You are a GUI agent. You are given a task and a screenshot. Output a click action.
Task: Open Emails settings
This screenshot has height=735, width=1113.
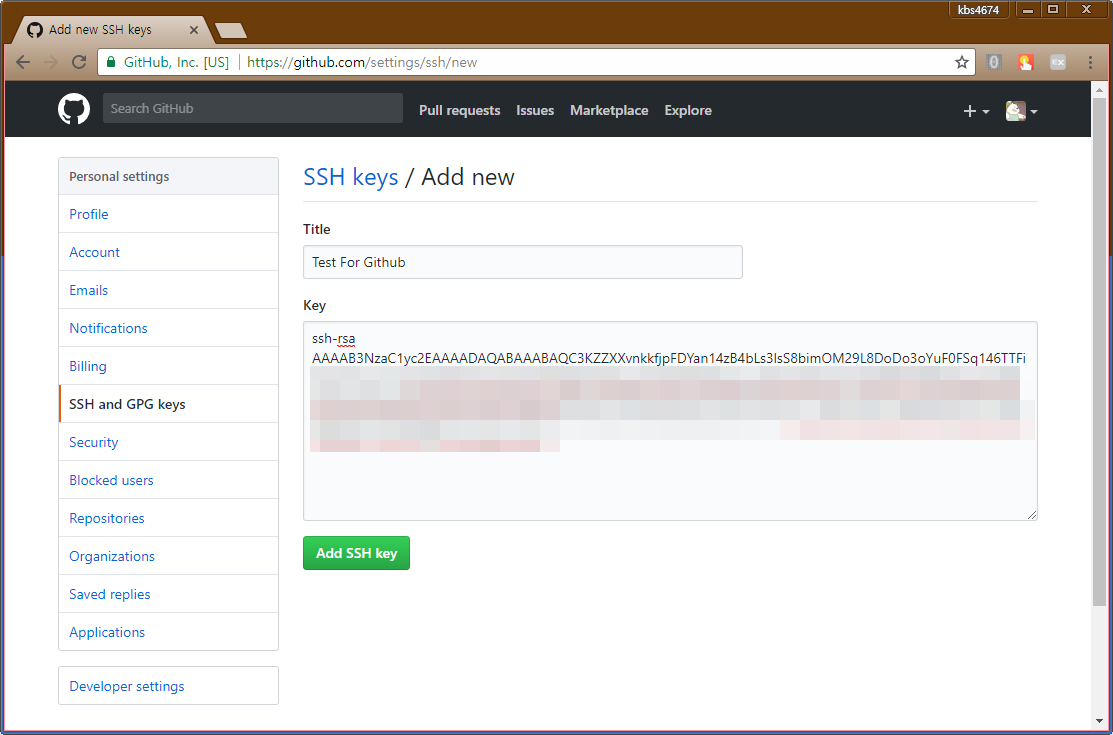click(x=168, y=290)
